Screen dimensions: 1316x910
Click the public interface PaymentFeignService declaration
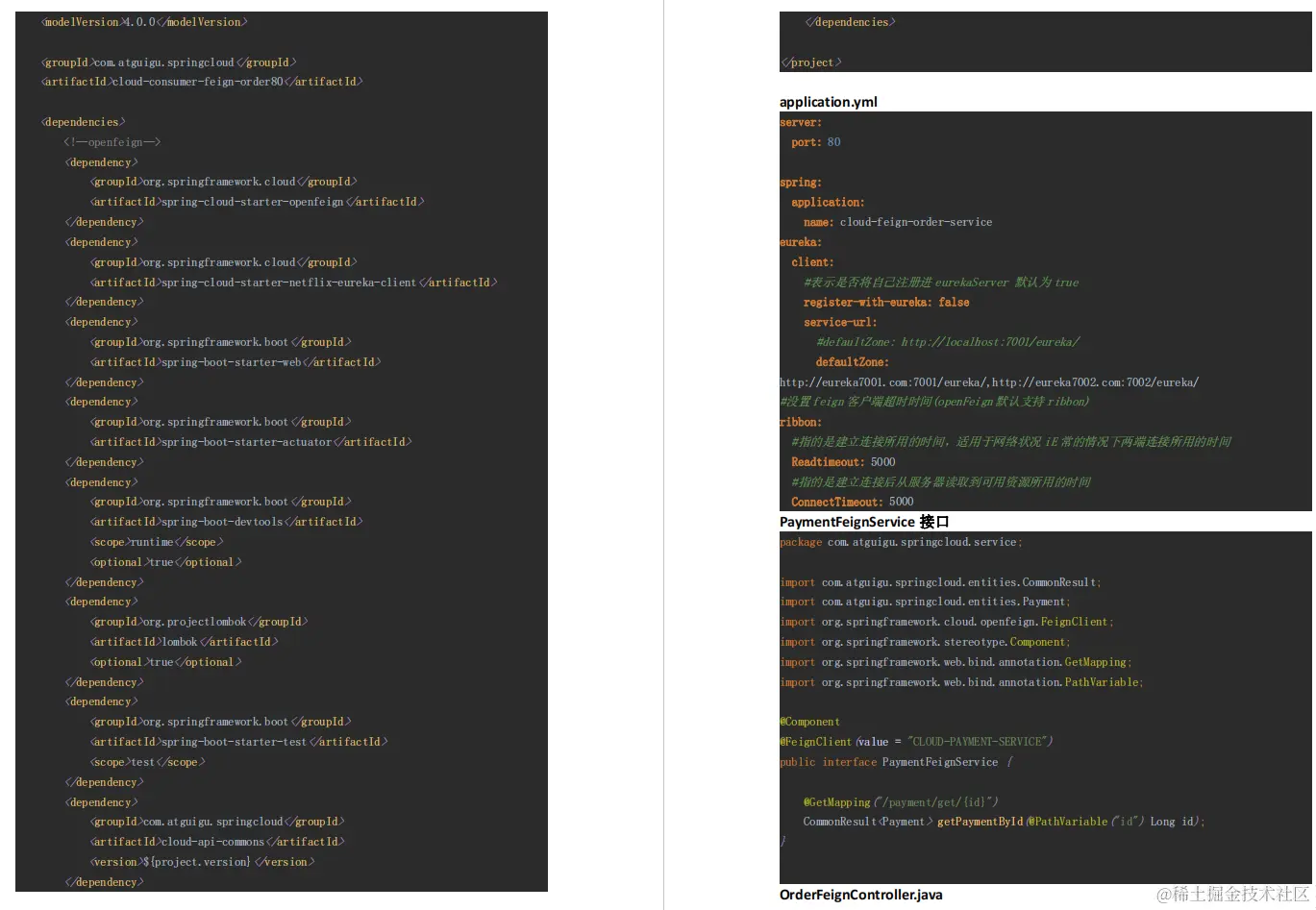(x=896, y=762)
